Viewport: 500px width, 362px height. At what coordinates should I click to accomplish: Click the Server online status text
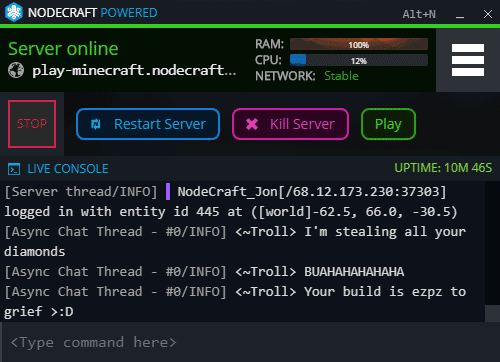pos(63,49)
